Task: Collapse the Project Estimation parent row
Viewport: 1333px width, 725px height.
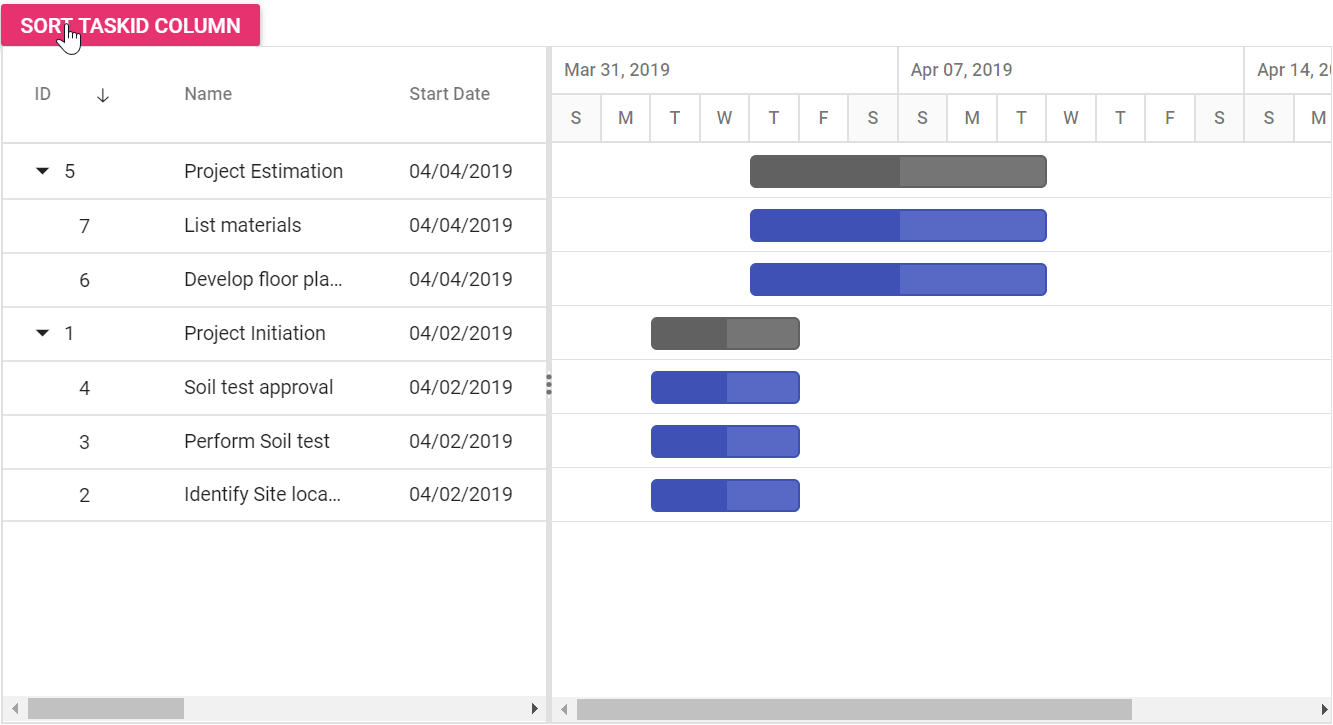Action: pos(42,171)
